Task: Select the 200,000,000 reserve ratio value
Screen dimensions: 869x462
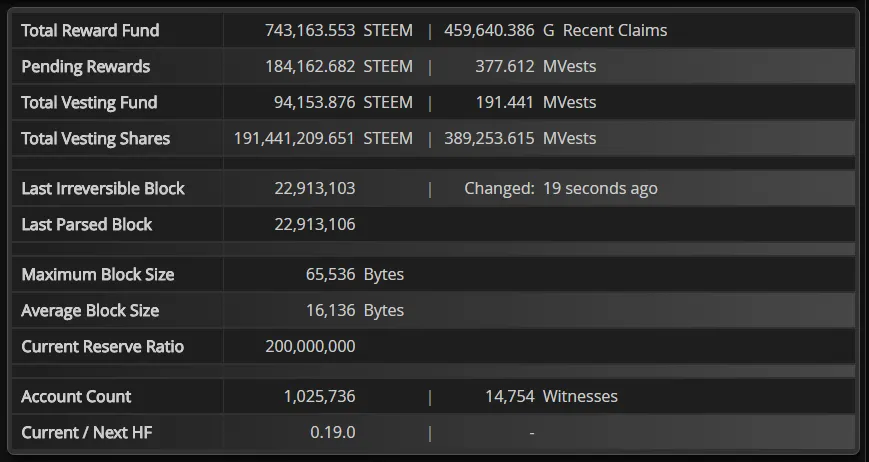Action: click(310, 346)
